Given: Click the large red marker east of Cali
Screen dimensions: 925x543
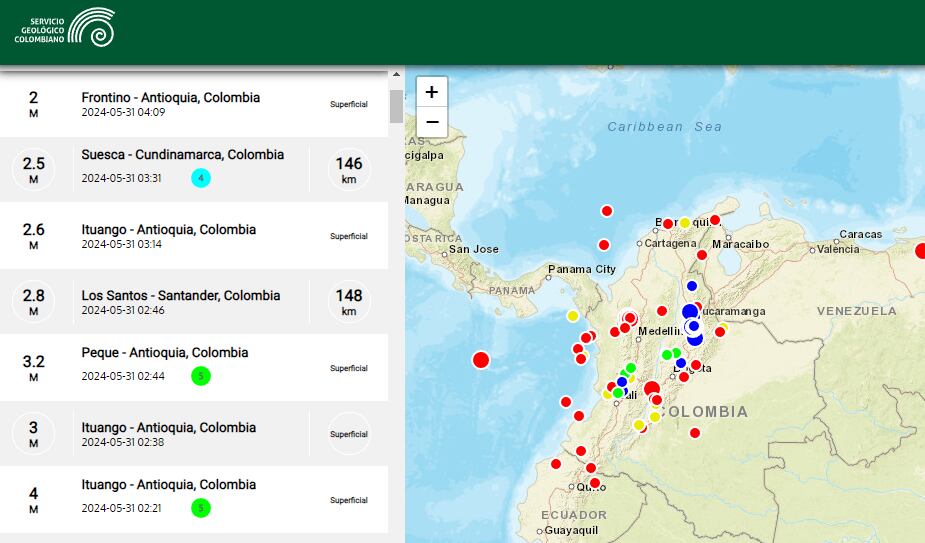Looking at the screenshot, I should pos(652,388).
